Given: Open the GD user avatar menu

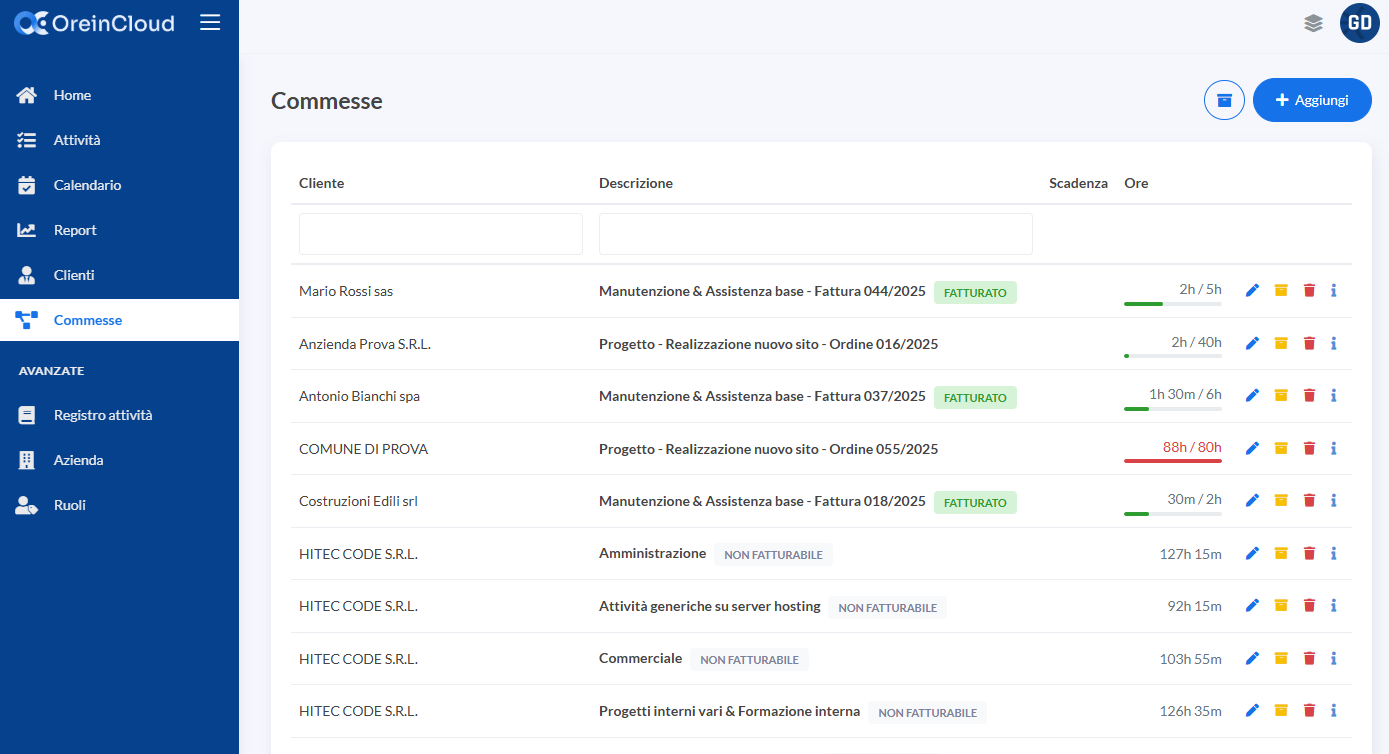Looking at the screenshot, I should pos(1359,23).
